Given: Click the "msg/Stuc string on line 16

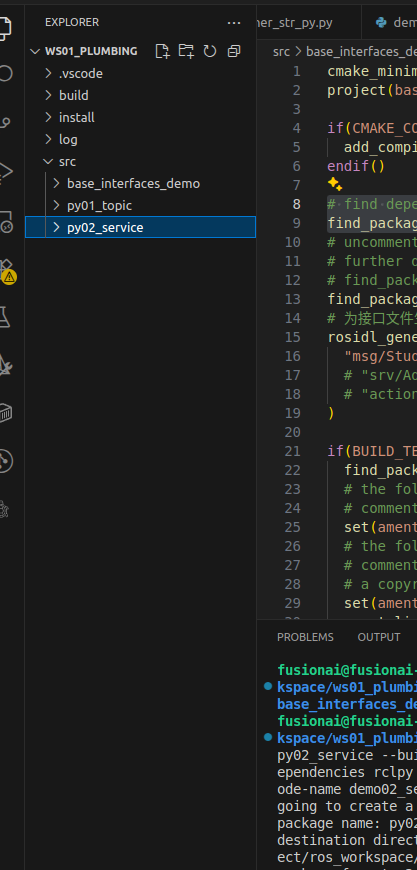Looking at the screenshot, I should click(380, 356).
